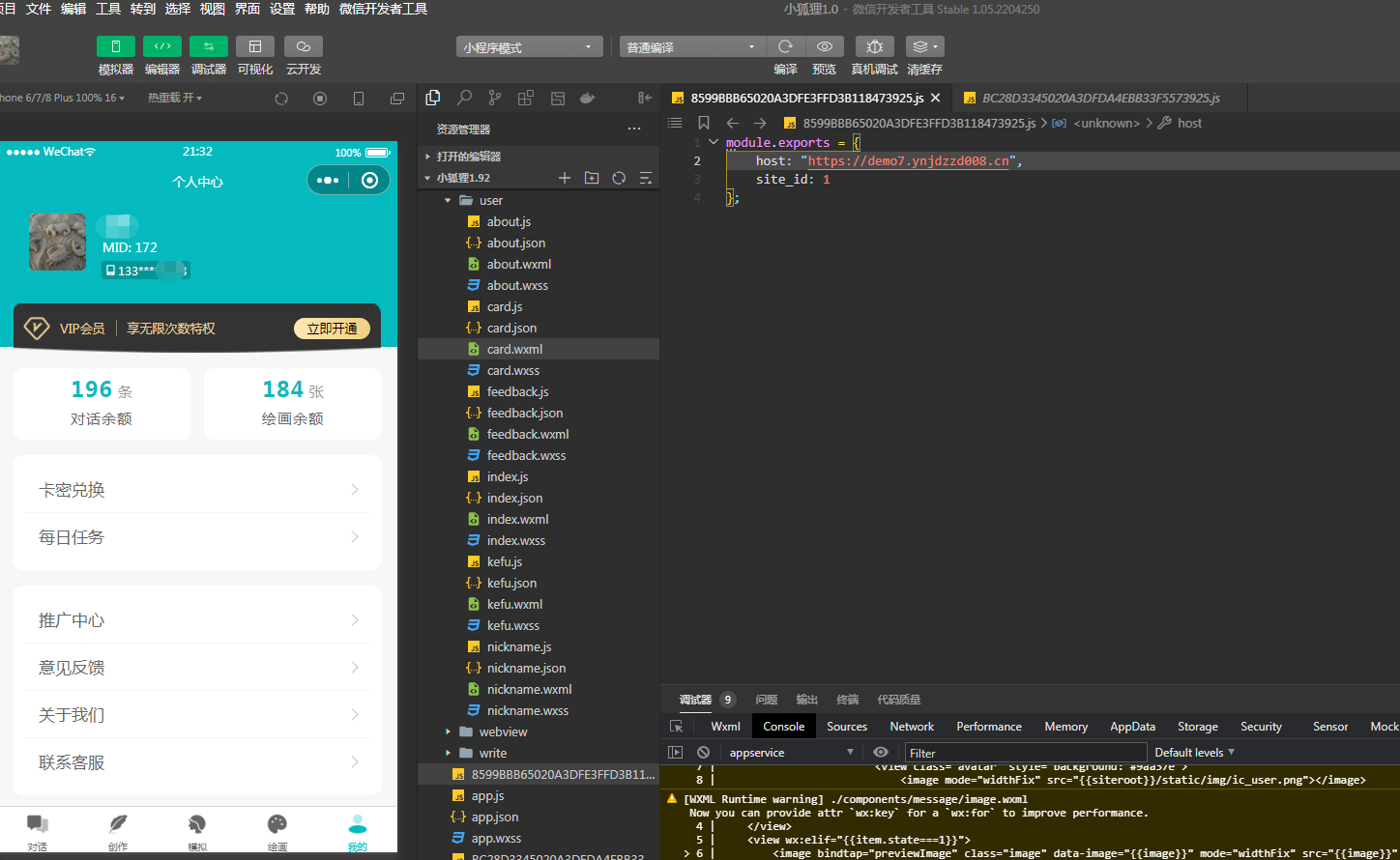
Task: Click the 立即开通 VIP button
Action: (x=332, y=329)
